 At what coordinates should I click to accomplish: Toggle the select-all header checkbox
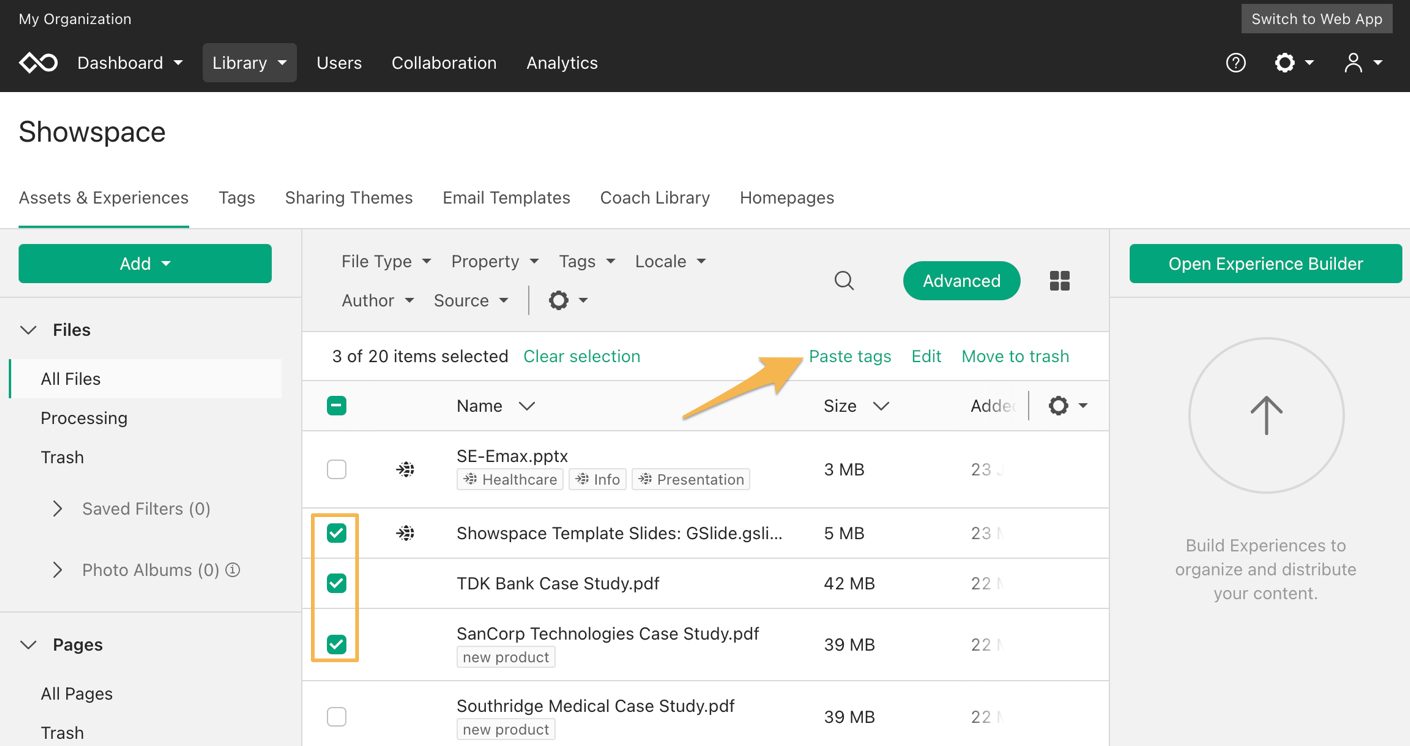click(337, 405)
